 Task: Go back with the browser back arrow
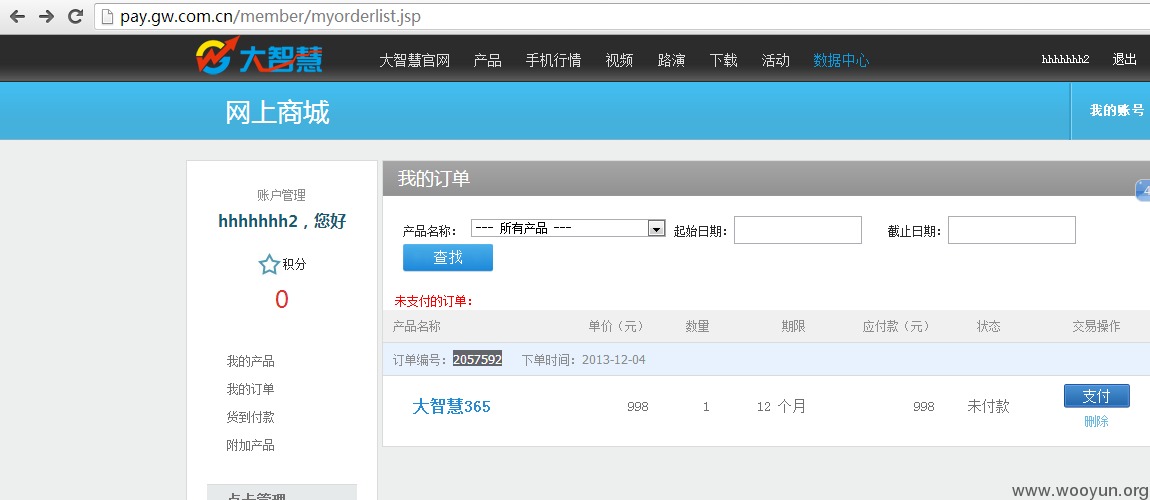[x=17, y=16]
